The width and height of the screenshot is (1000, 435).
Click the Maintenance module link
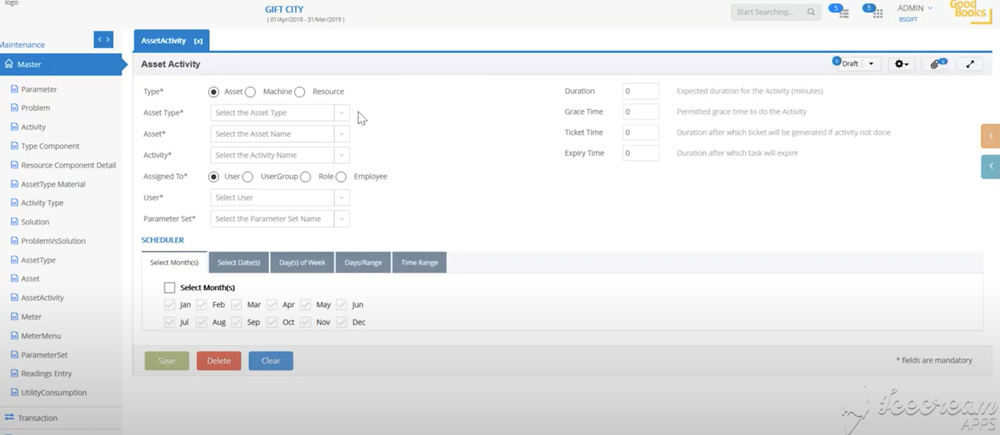point(22,45)
